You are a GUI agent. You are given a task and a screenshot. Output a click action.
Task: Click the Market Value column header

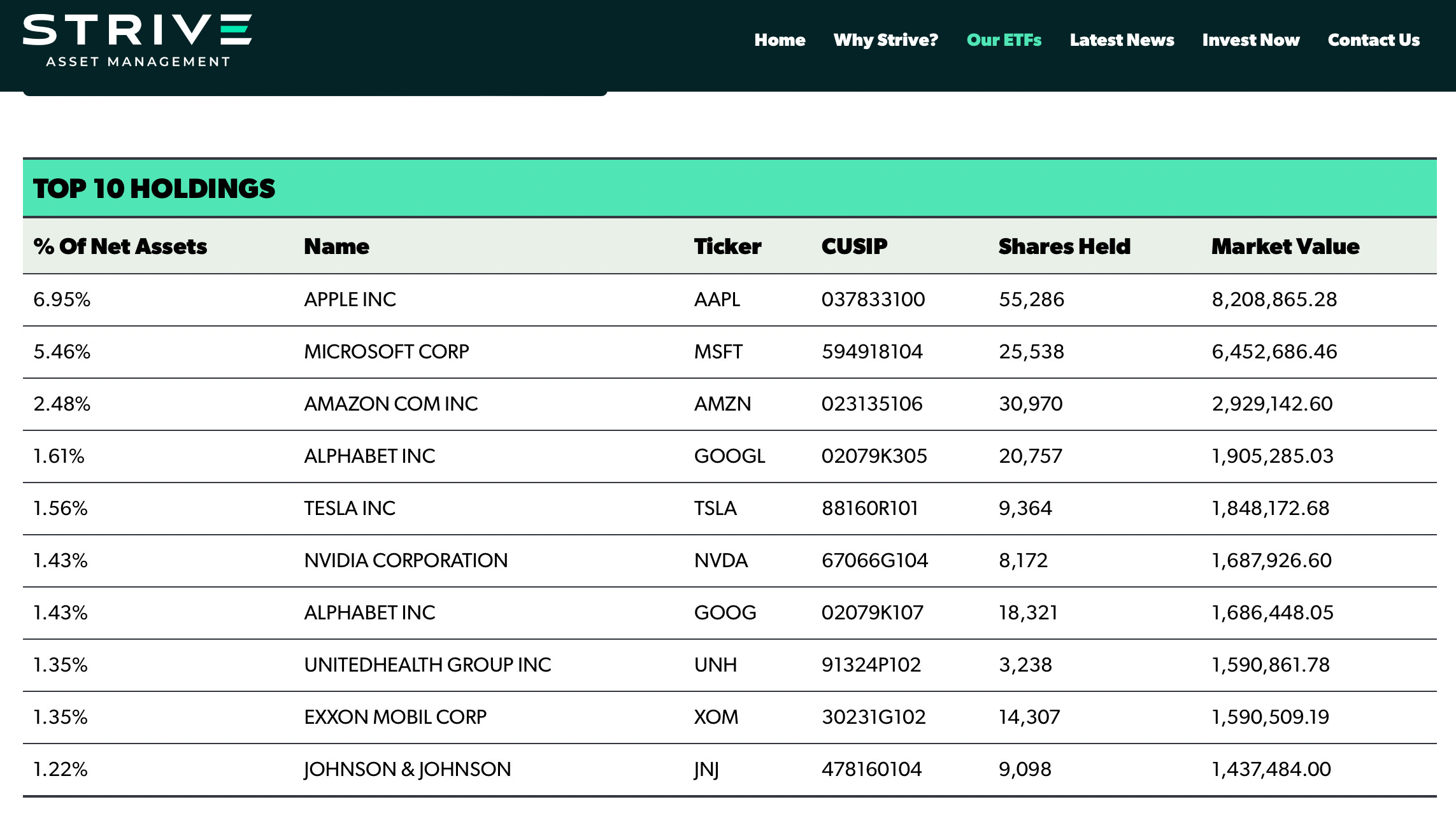[x=1285, y=246]
